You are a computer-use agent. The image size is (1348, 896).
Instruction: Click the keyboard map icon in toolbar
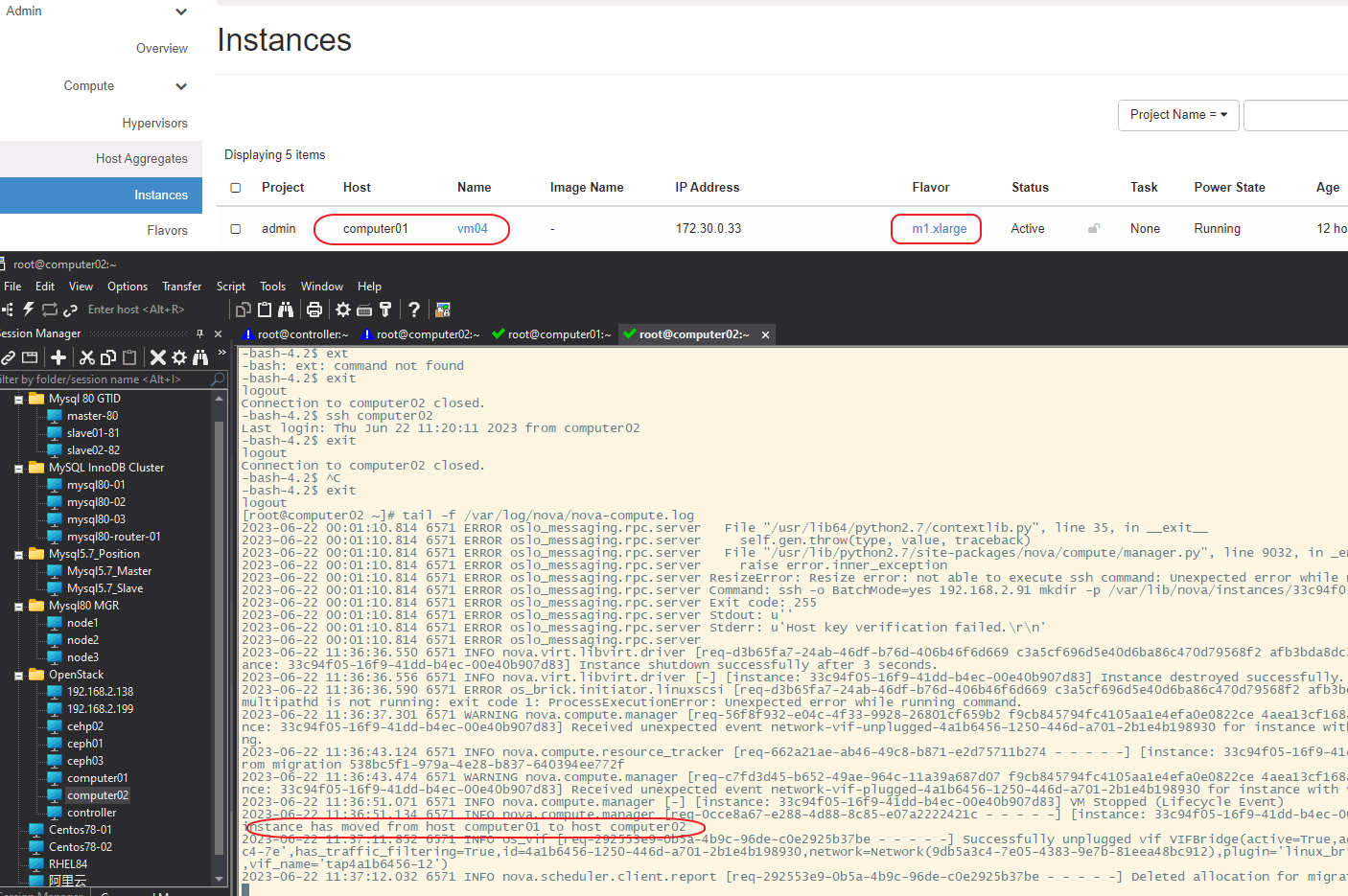[x=364, y=310]
